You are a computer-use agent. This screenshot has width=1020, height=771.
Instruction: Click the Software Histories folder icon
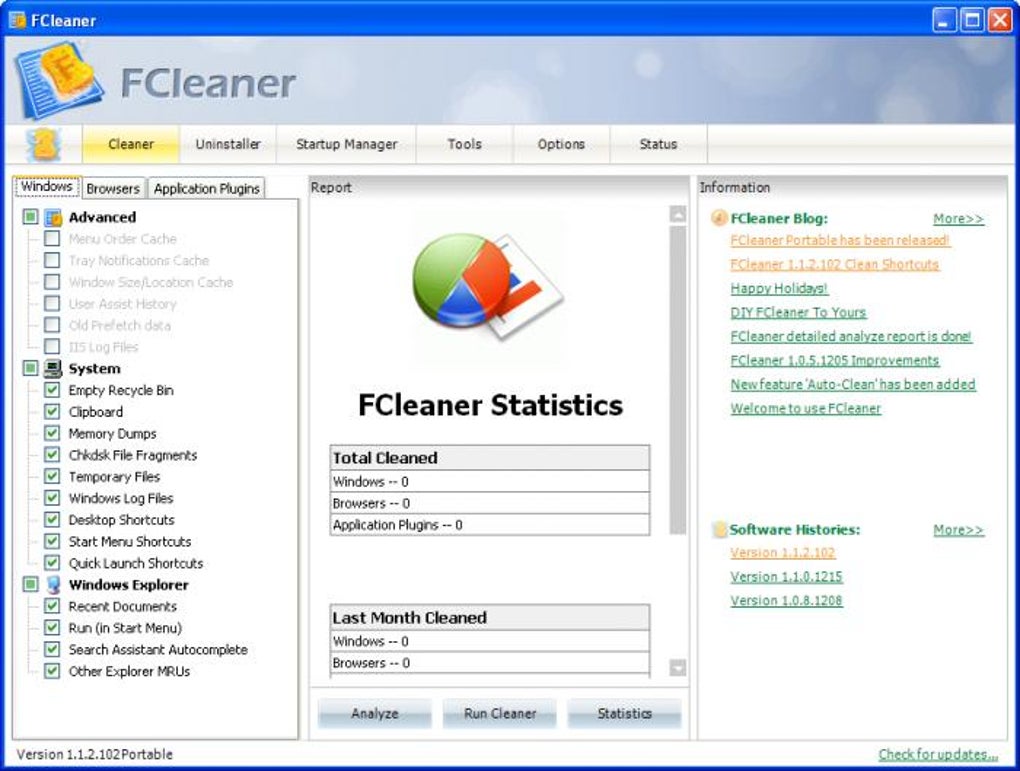click(719, 530)
